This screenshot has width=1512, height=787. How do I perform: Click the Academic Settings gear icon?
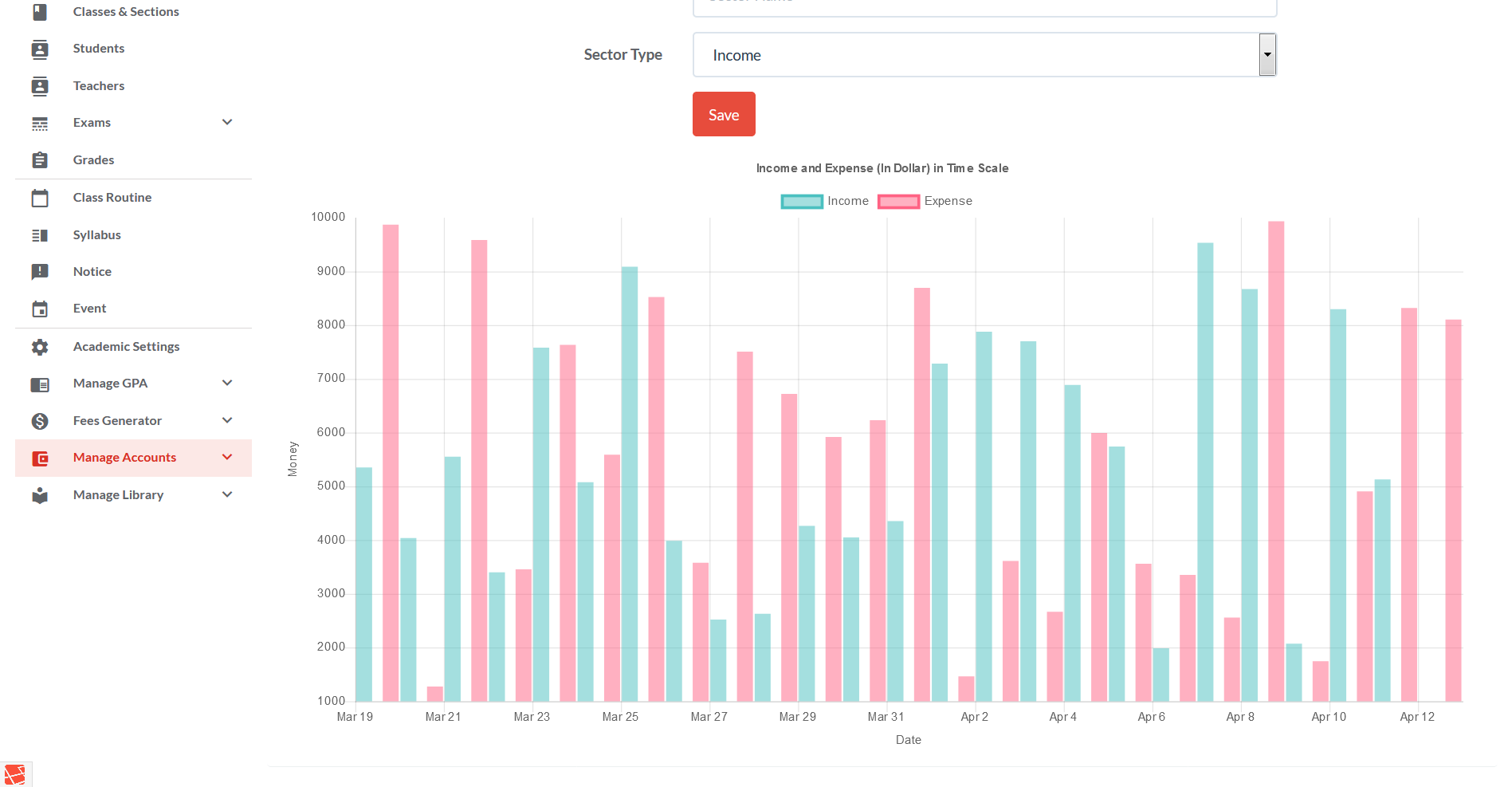click(x=40, y=347)
